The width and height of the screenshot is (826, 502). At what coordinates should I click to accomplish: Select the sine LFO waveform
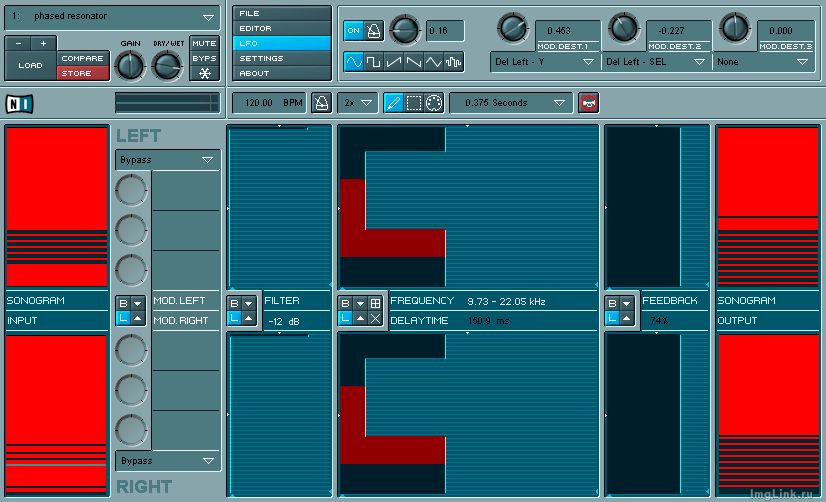pyautogui.click(x=353, y=62)
